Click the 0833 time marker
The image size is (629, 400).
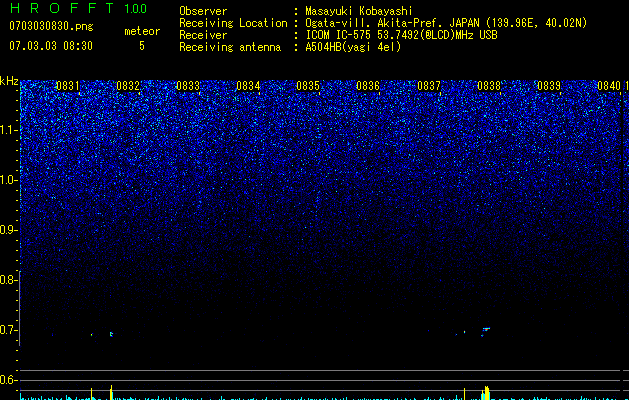pos(188,86)
